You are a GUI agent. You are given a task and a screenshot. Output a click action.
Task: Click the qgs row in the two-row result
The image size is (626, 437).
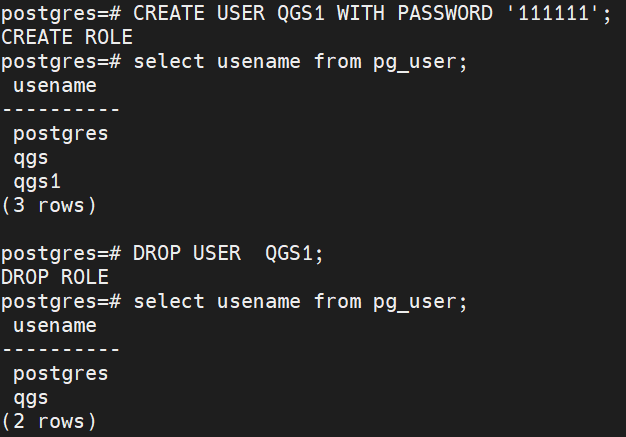[x=31, y=397]
